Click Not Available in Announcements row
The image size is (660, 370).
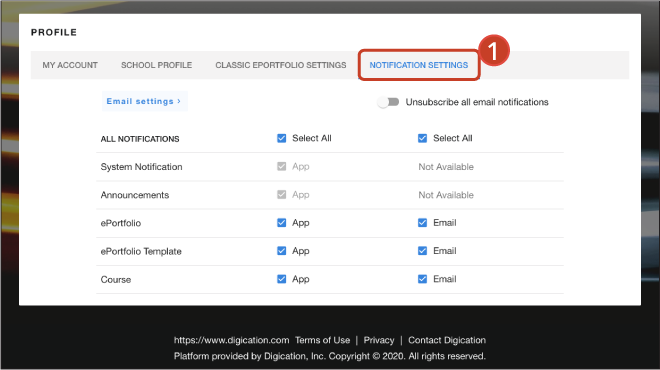[x=446, y=195]
